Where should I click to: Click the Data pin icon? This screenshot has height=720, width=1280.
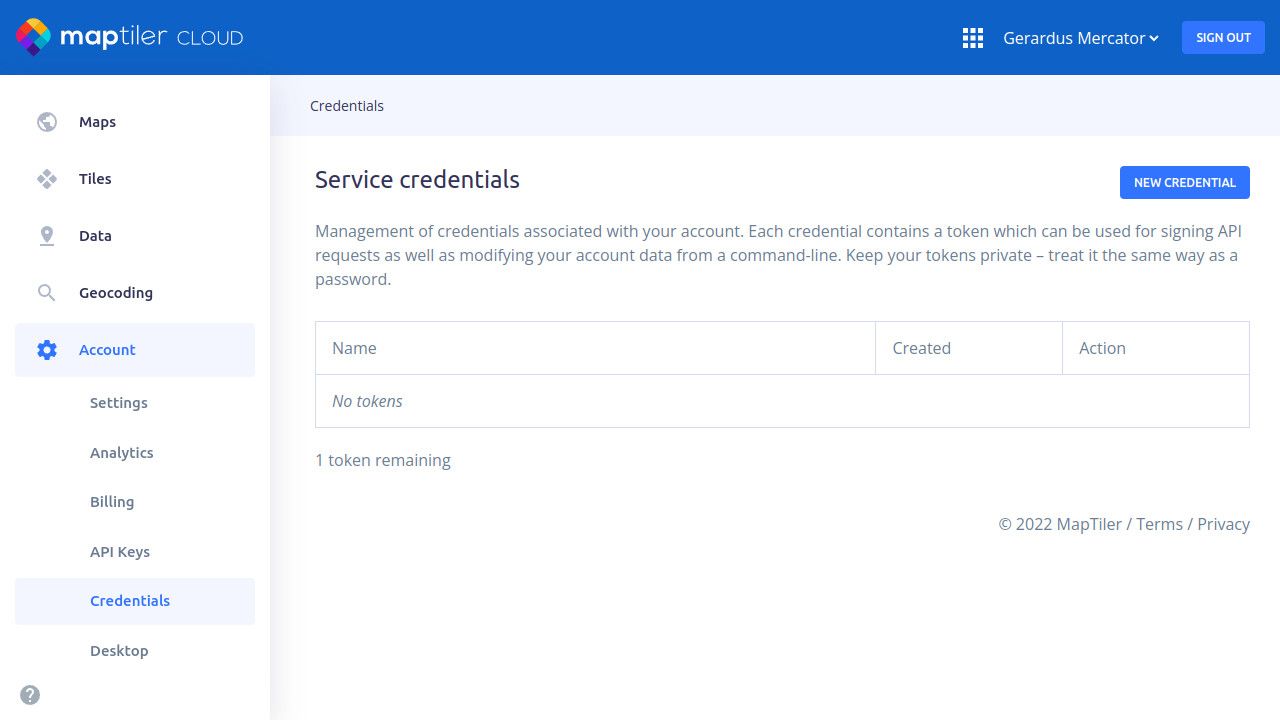click(47, 236)
